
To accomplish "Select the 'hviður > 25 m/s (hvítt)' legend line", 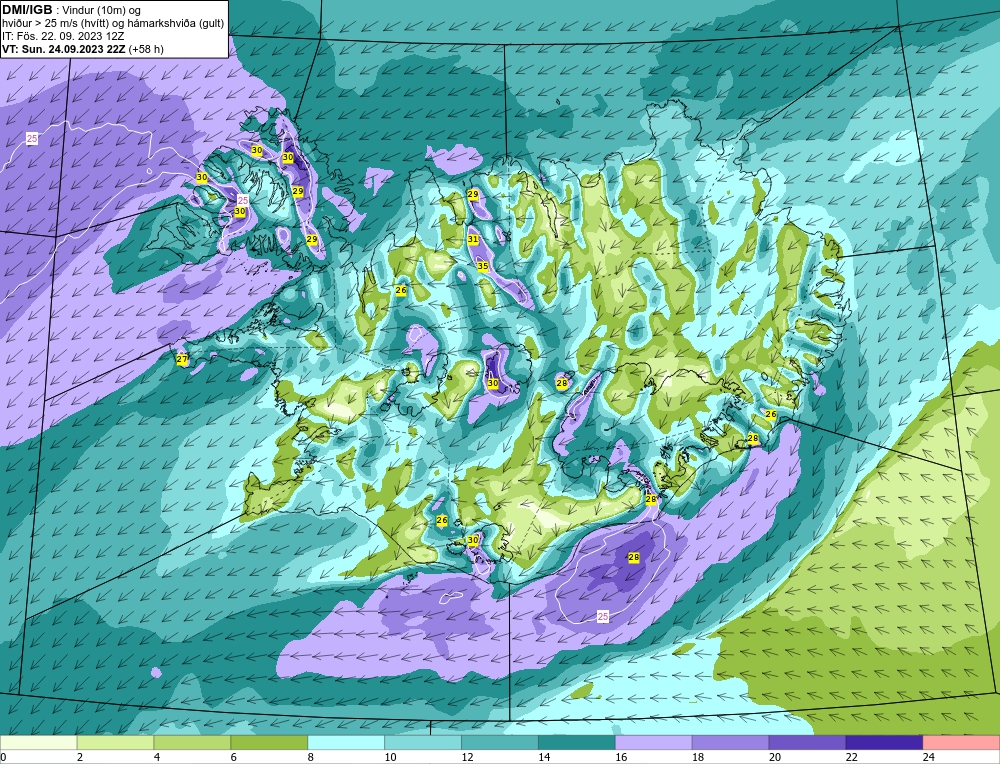I will point(54,24).
